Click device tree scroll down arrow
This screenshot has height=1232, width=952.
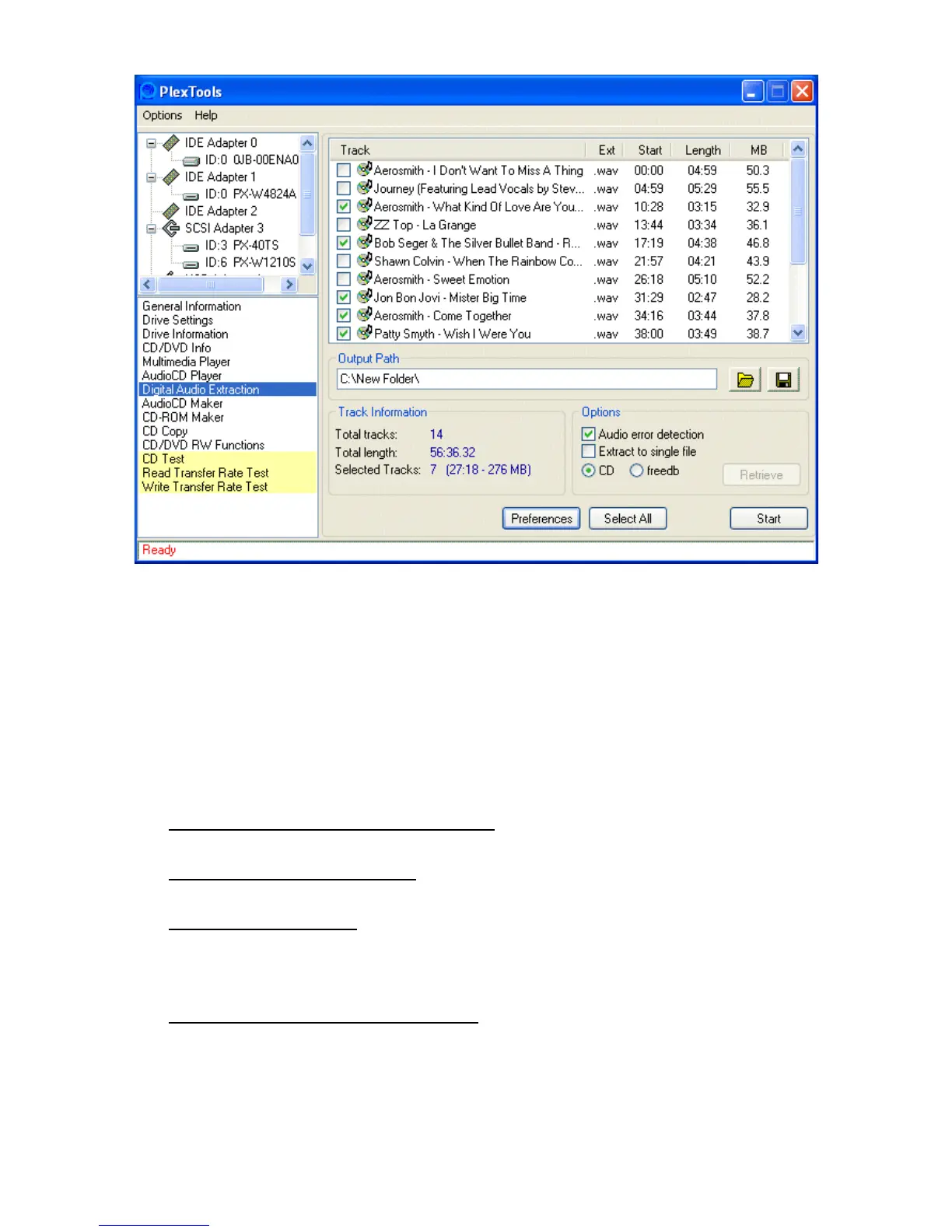click(307, 266)
